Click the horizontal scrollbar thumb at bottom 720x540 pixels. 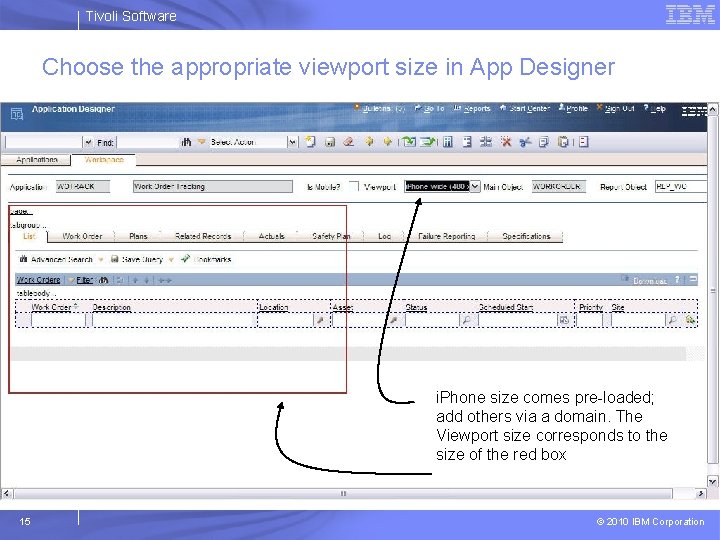343,494
